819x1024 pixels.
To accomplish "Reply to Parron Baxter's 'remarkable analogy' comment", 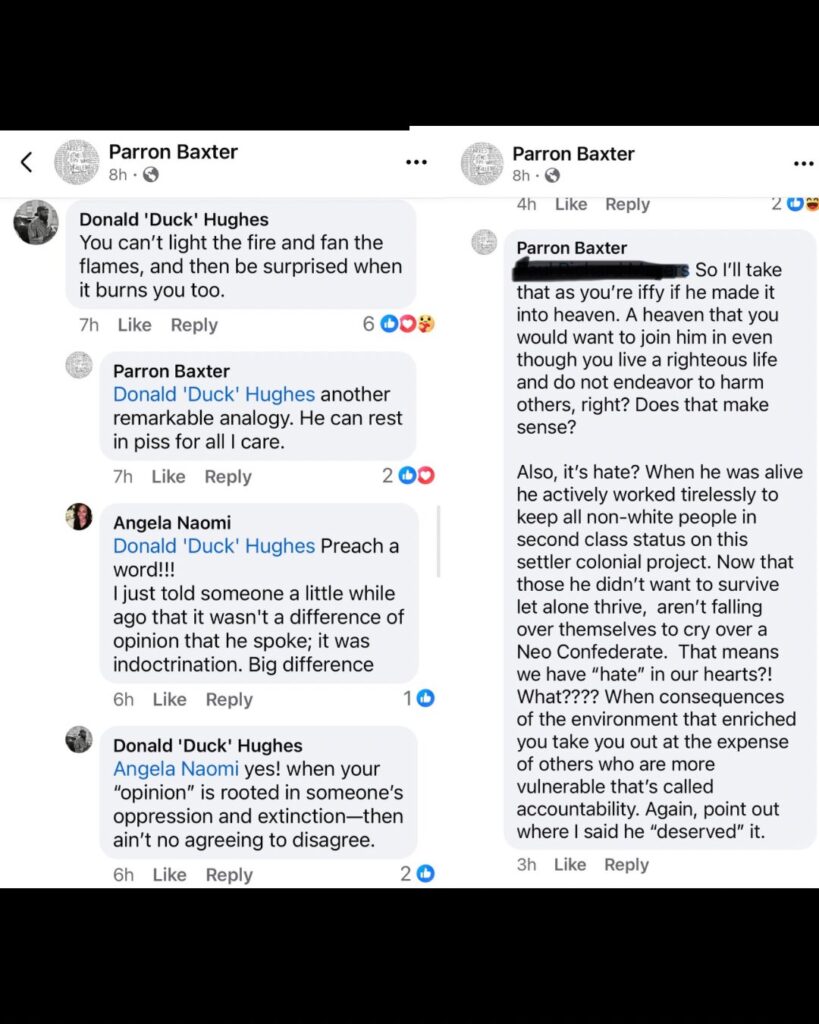I will coord(228,477).
